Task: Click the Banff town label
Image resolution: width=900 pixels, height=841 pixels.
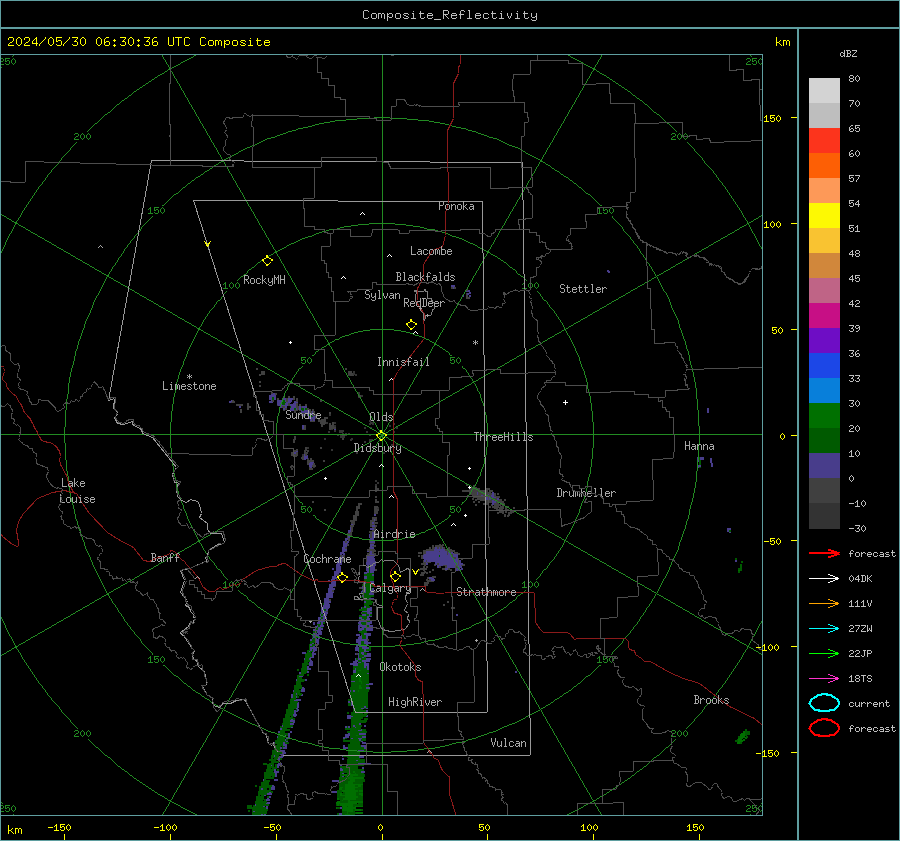Action: click(x=165, y=558)
